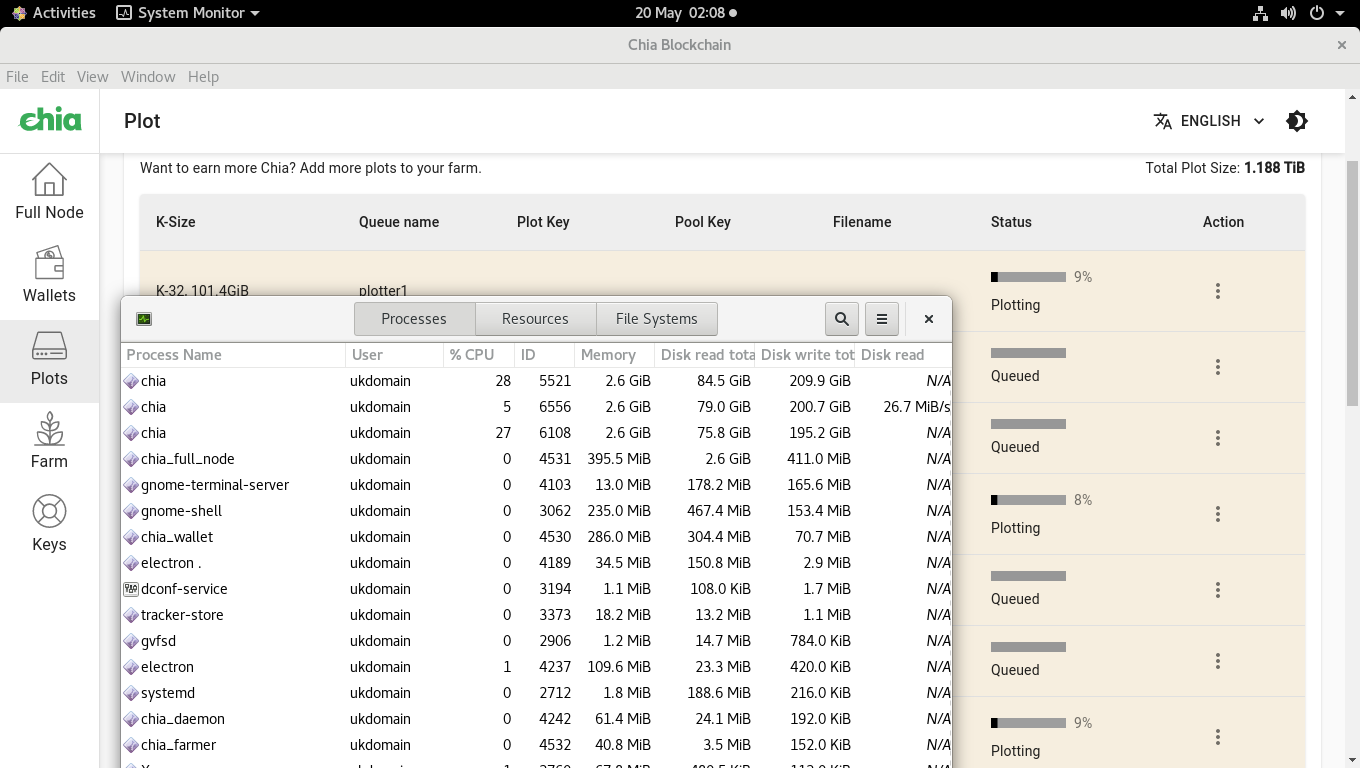Select the chia_wallet process row

click(537, 537)
